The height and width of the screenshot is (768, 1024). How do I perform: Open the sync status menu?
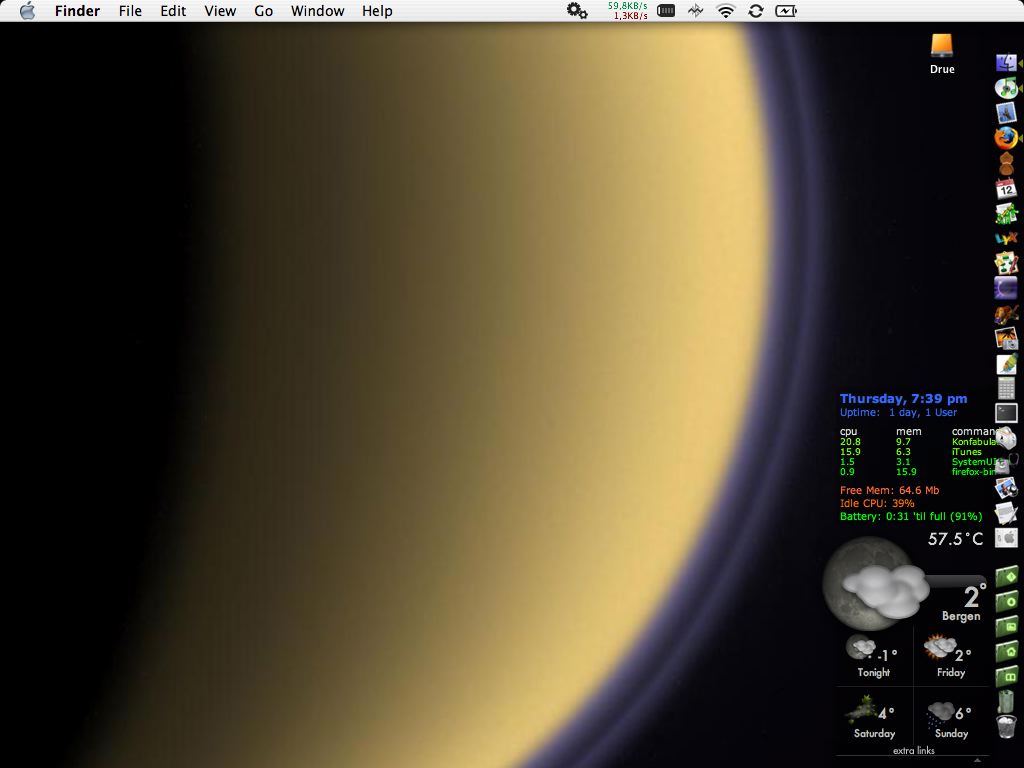[x=756, y=11]
